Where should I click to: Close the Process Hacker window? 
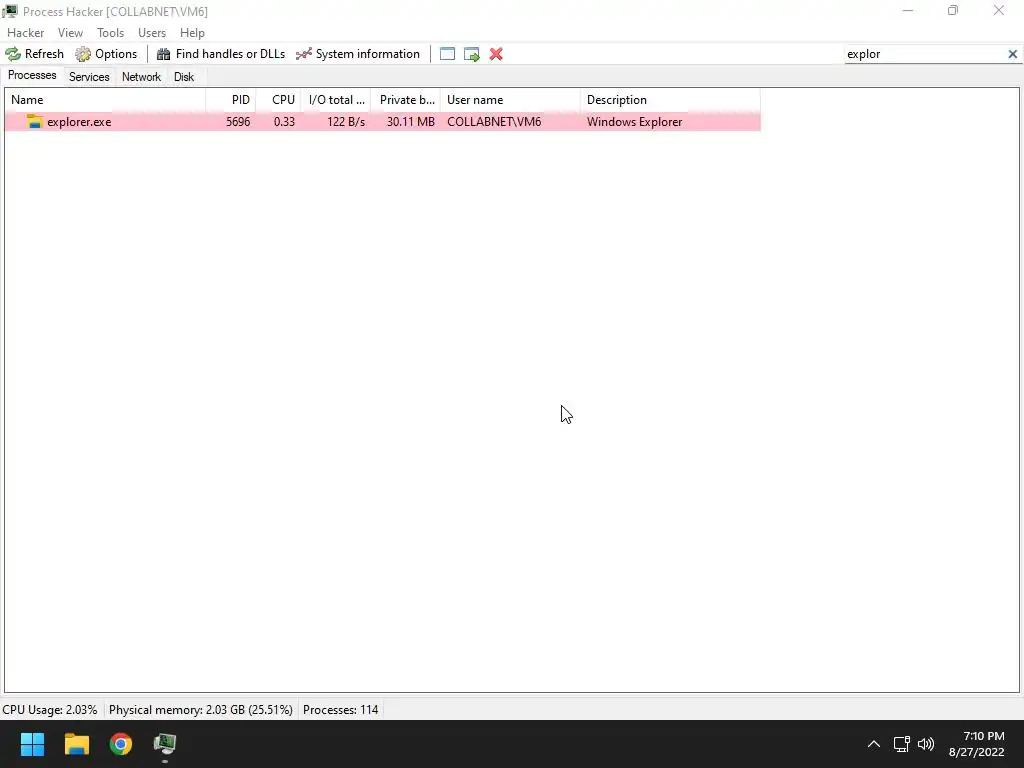click(999, 10)
